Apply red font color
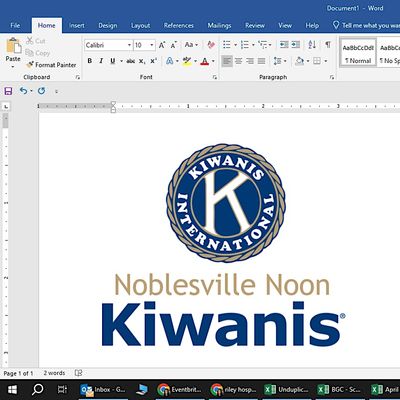This screenshot has width=400, height=400. (205, 61)
